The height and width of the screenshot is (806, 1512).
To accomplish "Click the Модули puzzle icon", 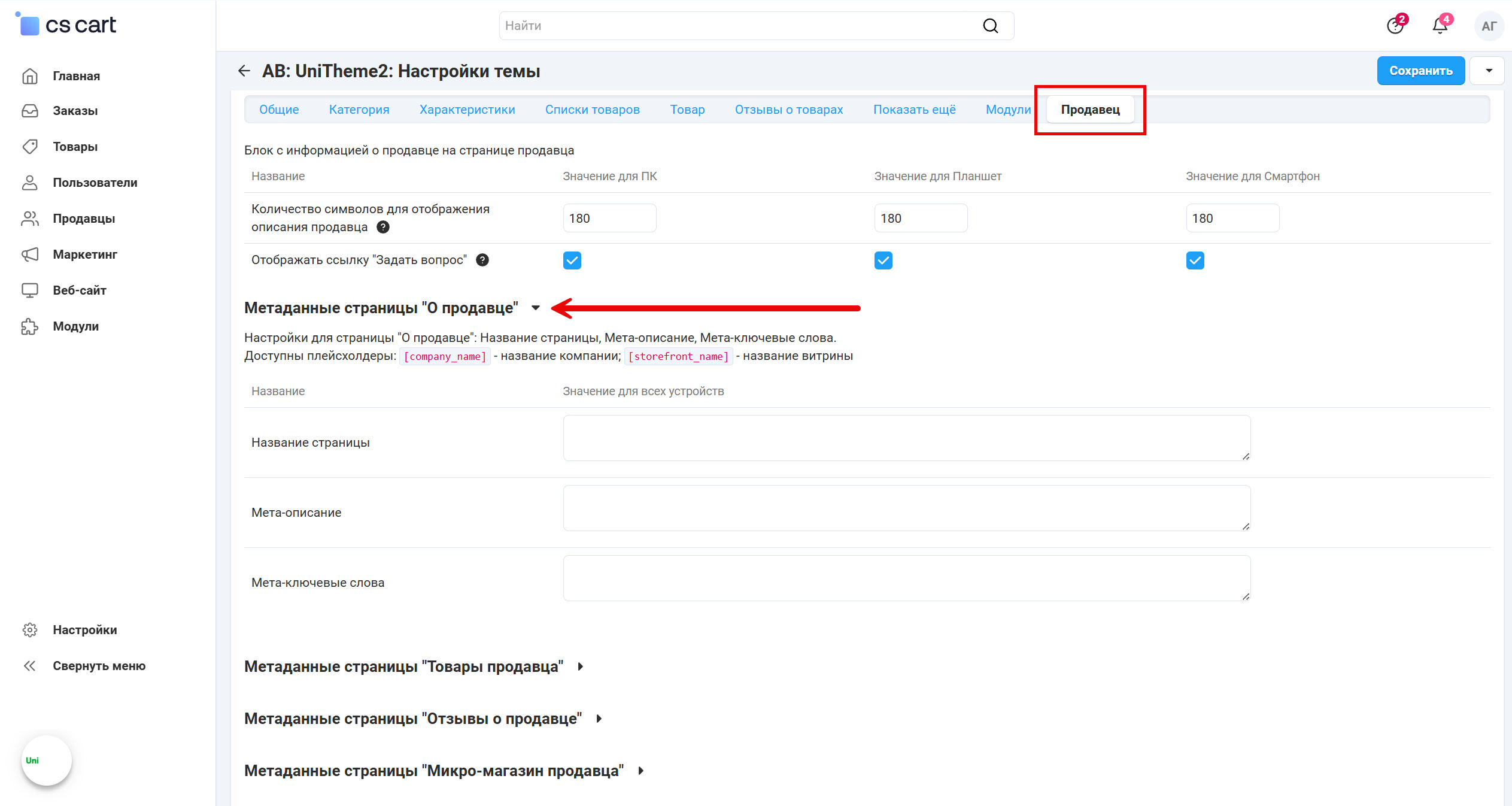I will 30,326.
